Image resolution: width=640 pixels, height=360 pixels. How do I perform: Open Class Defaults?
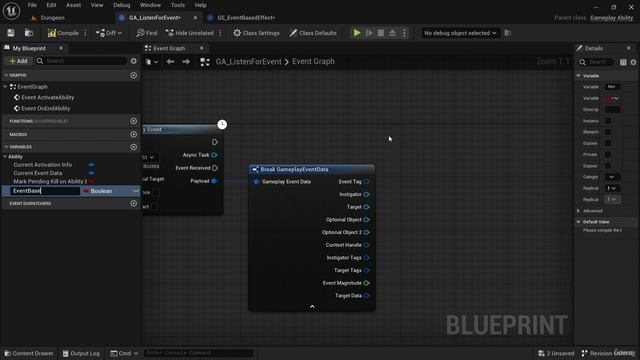(313, 33)
